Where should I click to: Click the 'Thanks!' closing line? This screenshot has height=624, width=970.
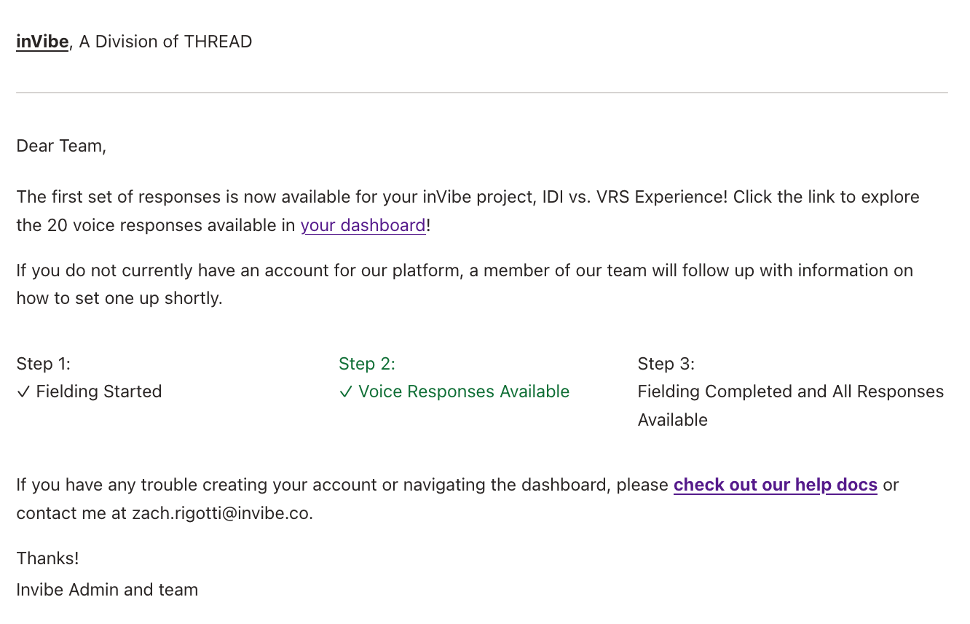click(x=47, y=558)
